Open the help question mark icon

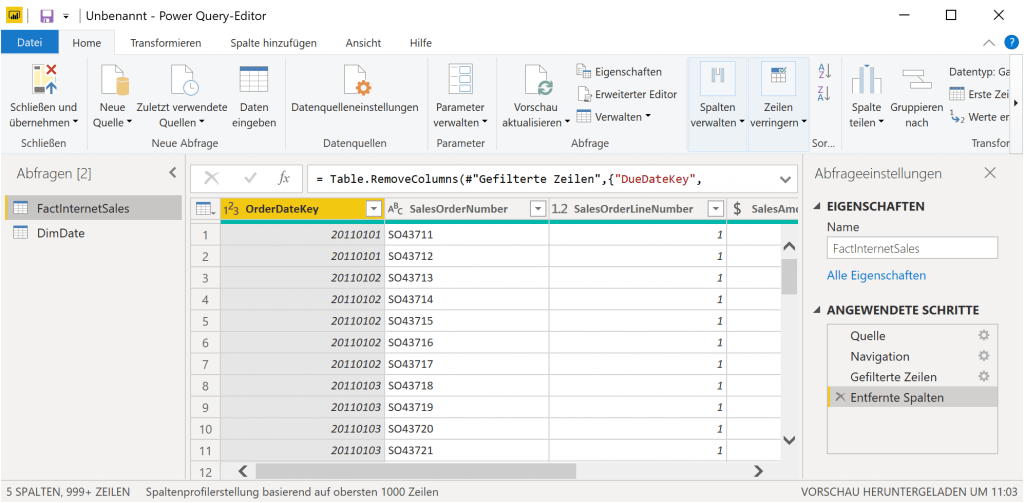pyautogui.click(x=1011, y=42)
